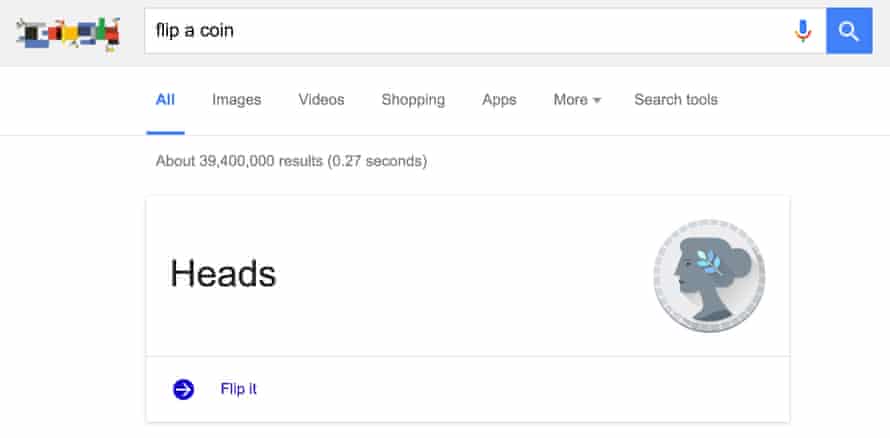Viewport: 890px width, 438px height.
Task: Select the All results tab
Action: pyautogui.click(x=165, y=100)
